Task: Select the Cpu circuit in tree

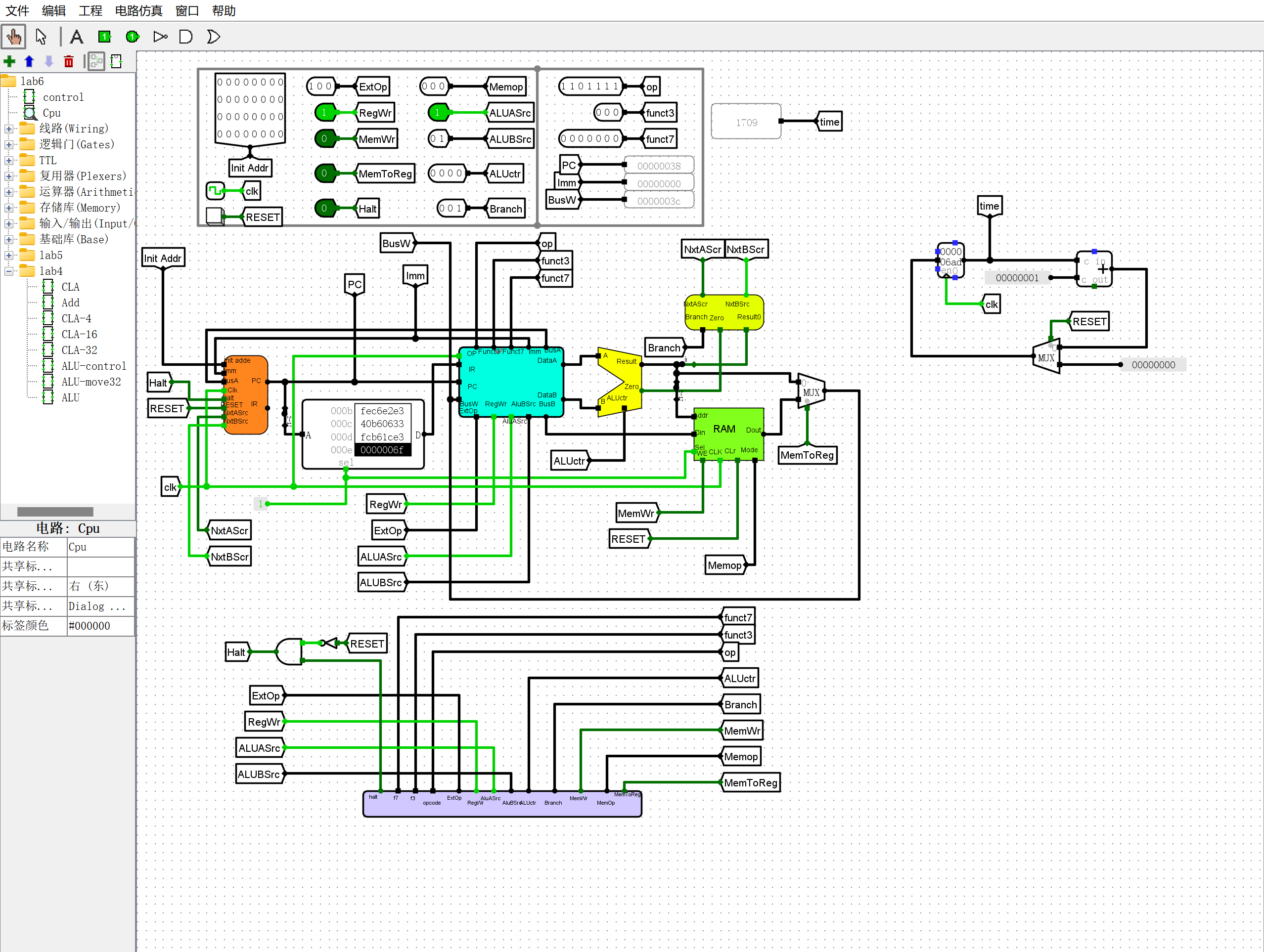Action: (x=51, y=113)
